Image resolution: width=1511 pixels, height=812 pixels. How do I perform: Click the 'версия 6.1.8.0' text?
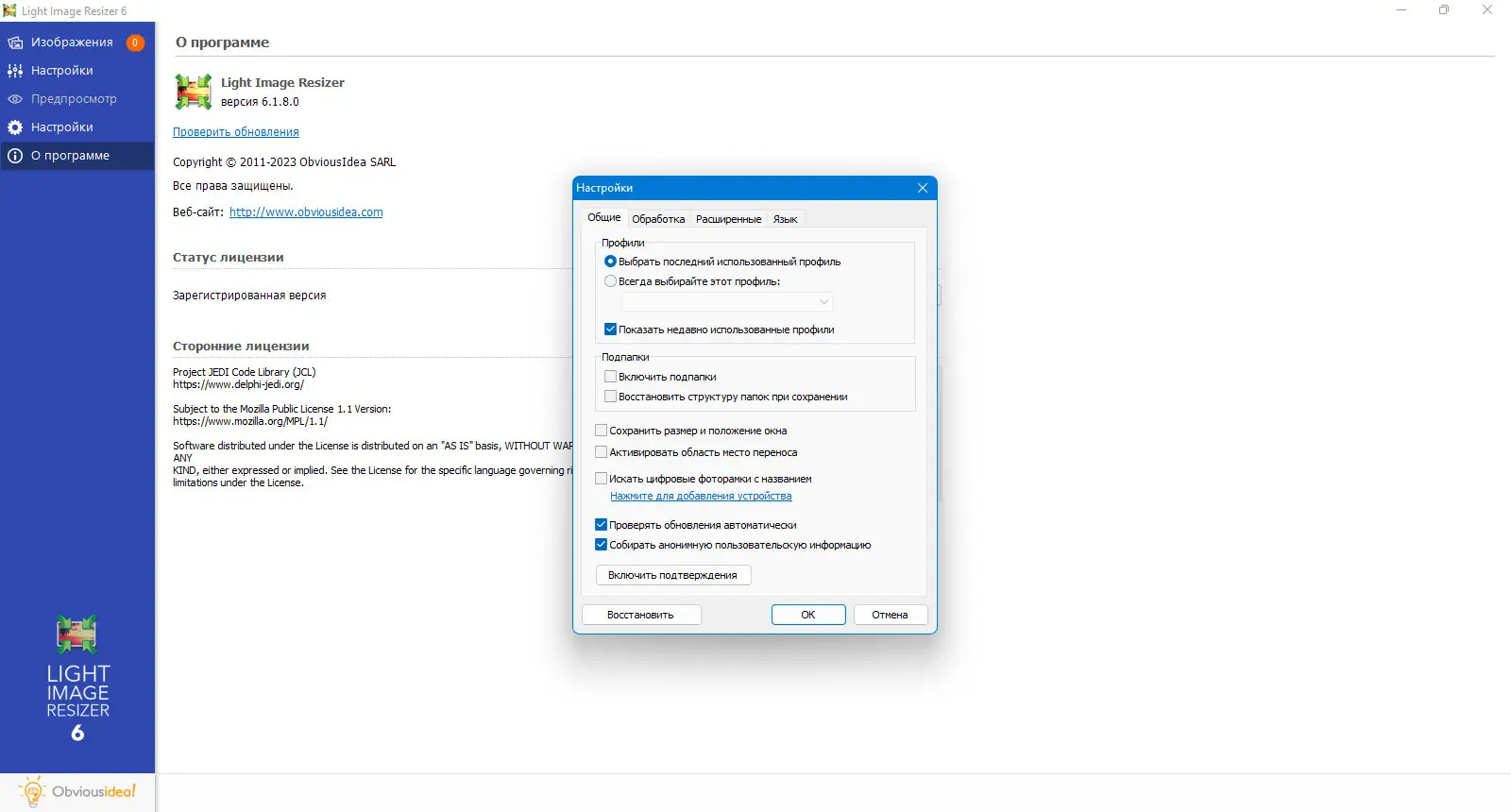tap(260, 102)
